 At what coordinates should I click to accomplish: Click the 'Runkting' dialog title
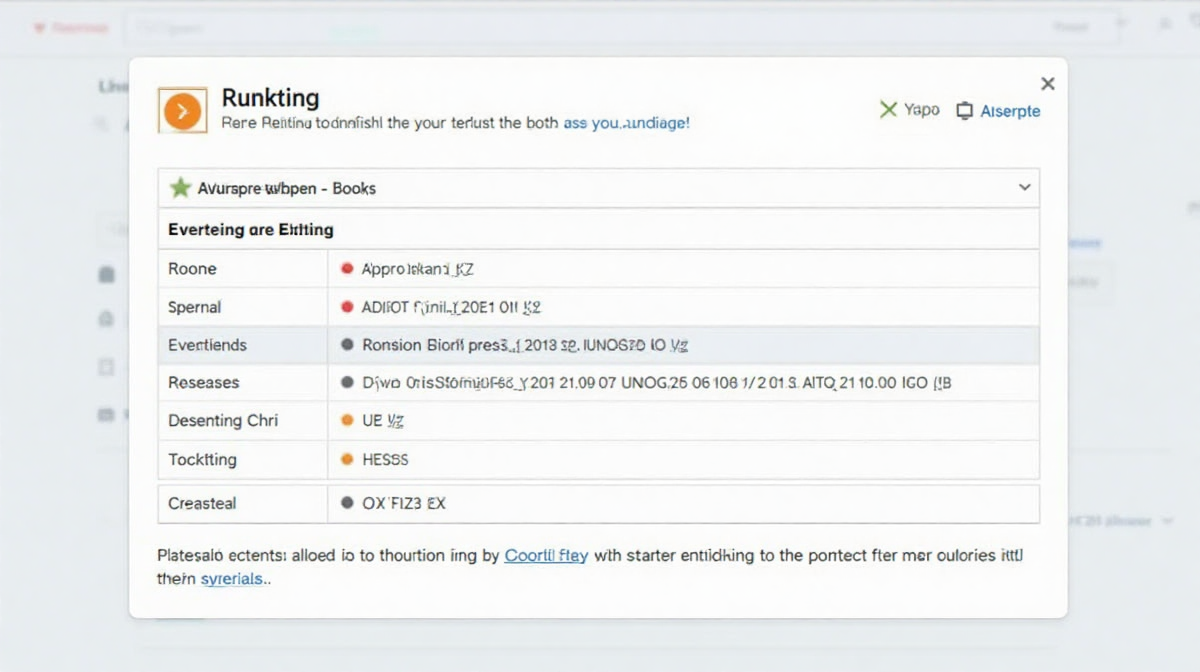tap(270, 98)
